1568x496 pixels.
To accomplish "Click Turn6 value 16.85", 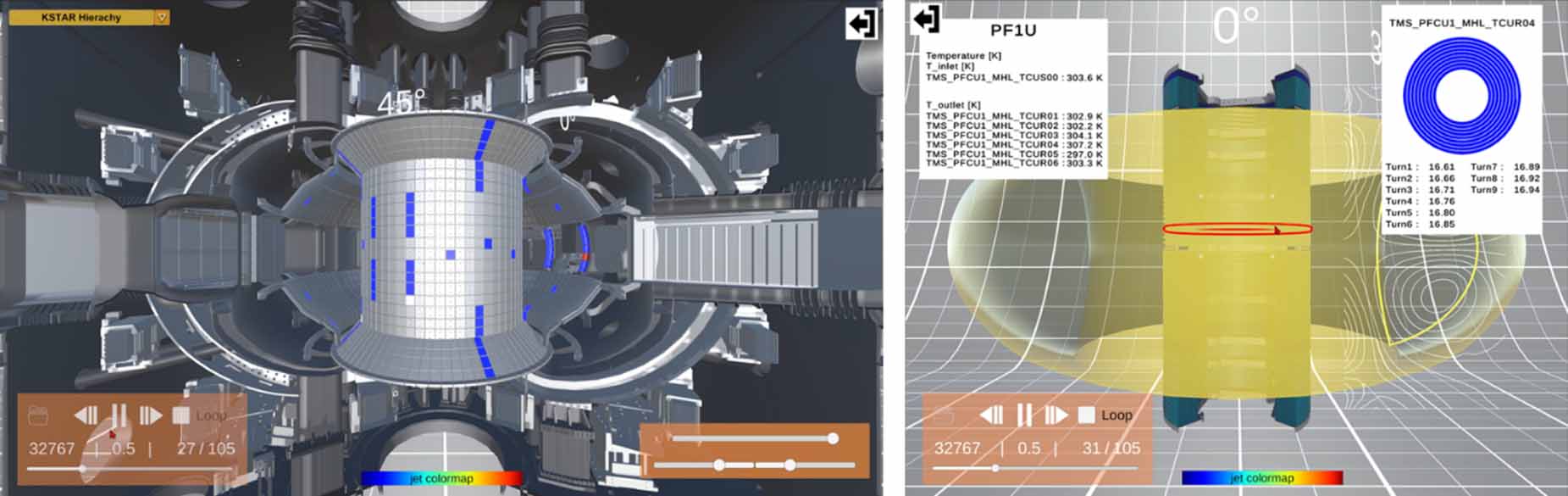I will (1441, 225).
